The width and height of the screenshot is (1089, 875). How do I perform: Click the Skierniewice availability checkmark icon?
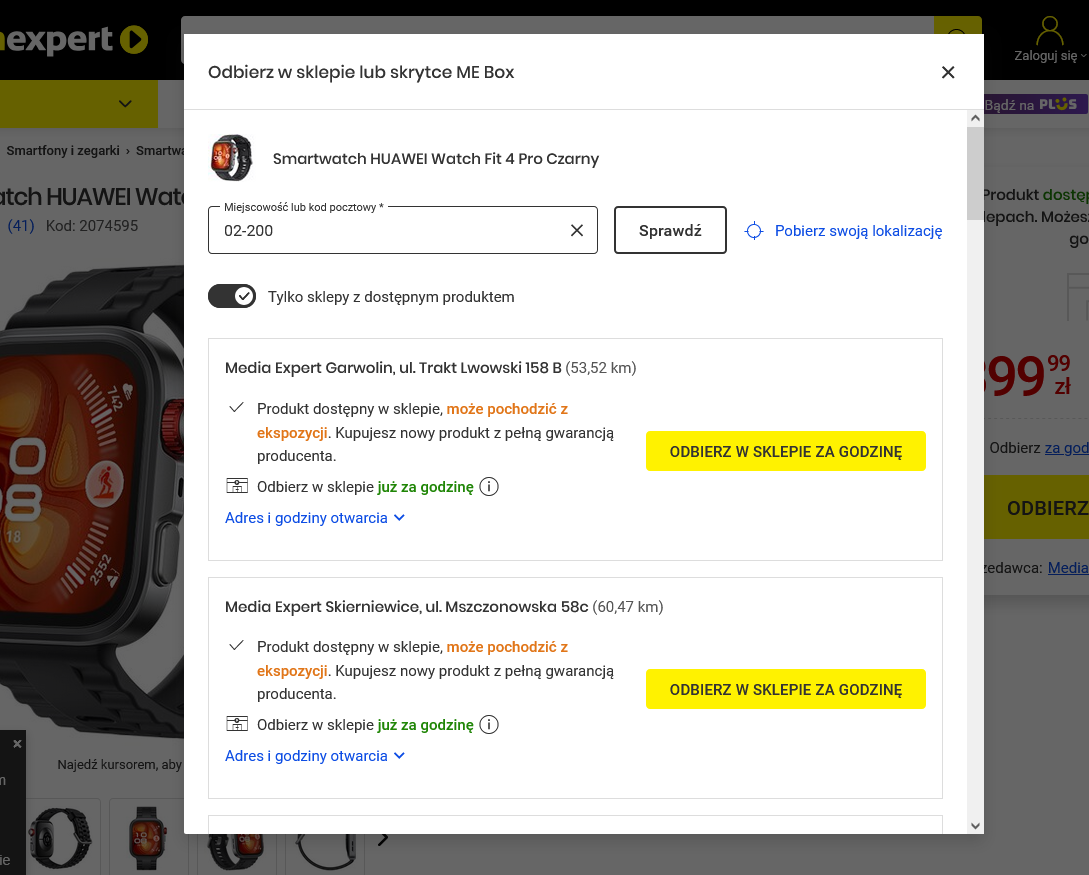pos(236,646)
